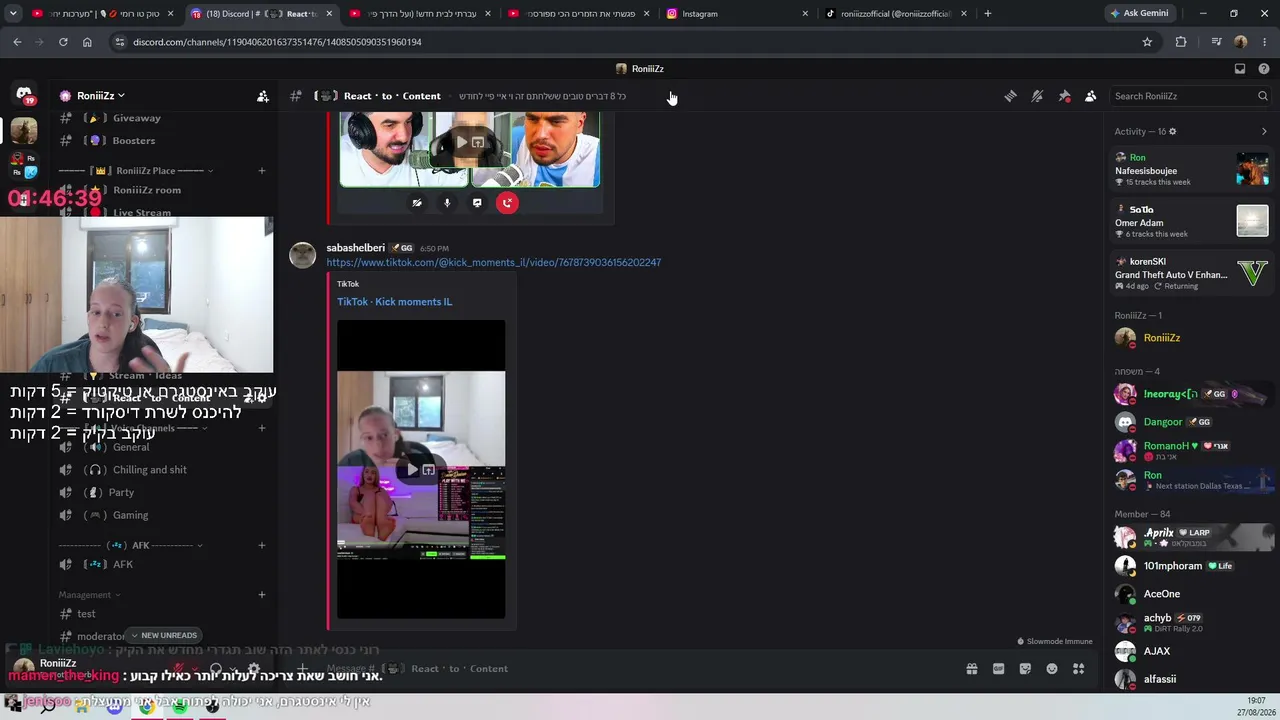Select member AJAX in member list
This screenshot has width=1280, height=720.
(x=1191, y=651)
